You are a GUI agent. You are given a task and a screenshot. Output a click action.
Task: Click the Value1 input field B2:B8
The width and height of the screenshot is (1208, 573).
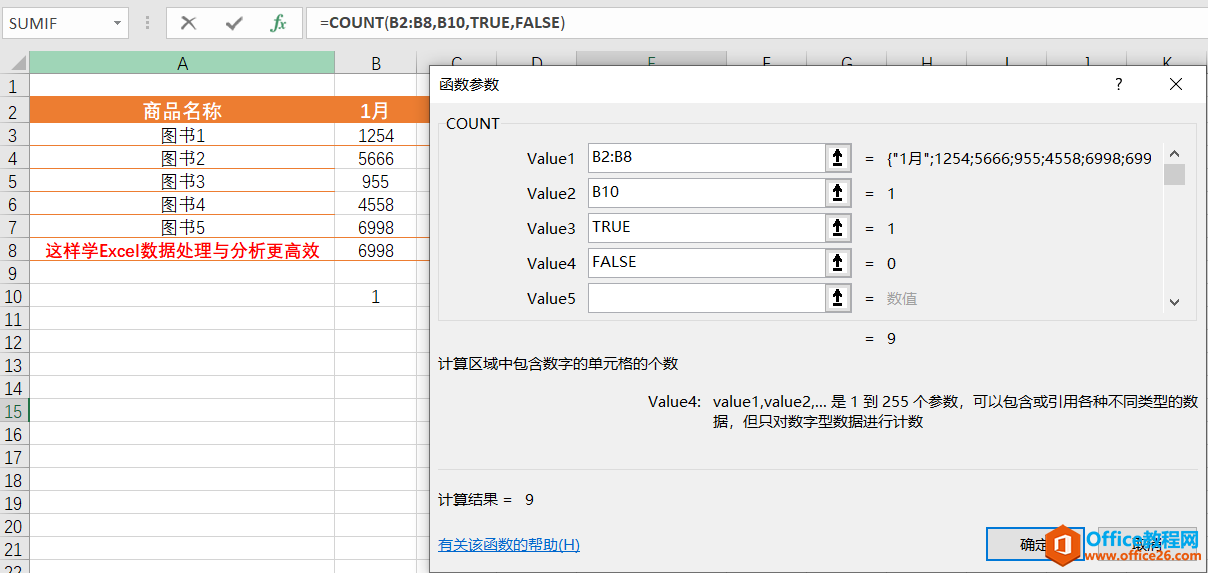click(x=704, y=158)
